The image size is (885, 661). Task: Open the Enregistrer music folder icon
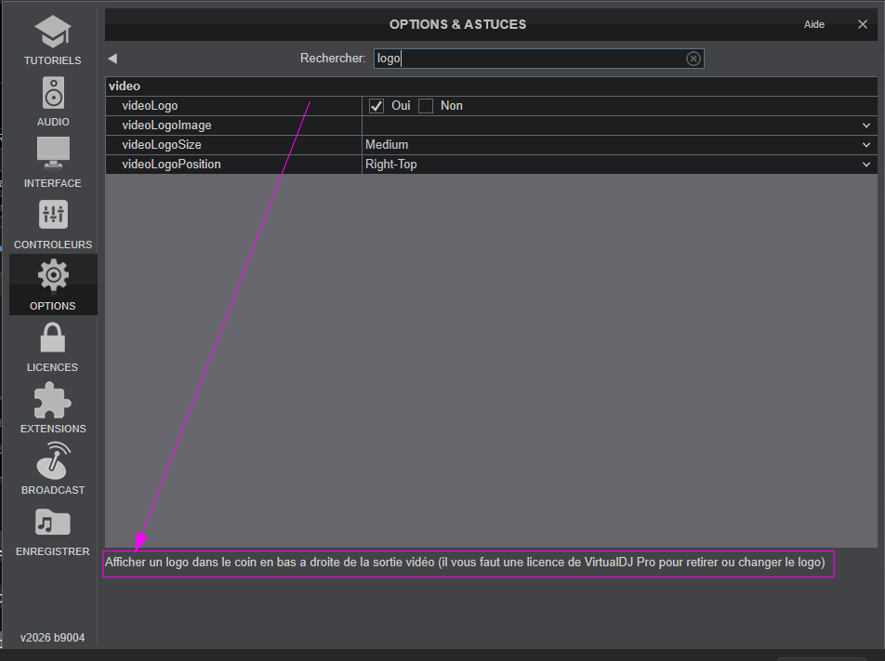tap(53, 523)
